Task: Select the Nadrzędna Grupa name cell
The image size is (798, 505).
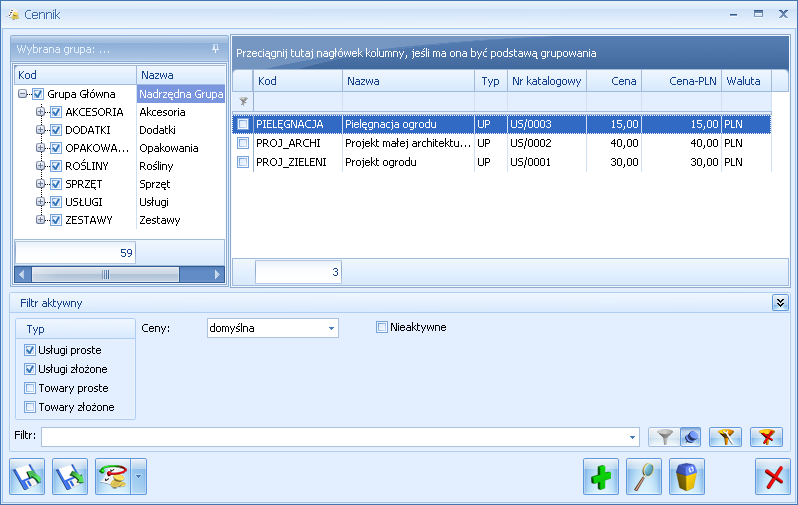Action: tap(181, 94)
